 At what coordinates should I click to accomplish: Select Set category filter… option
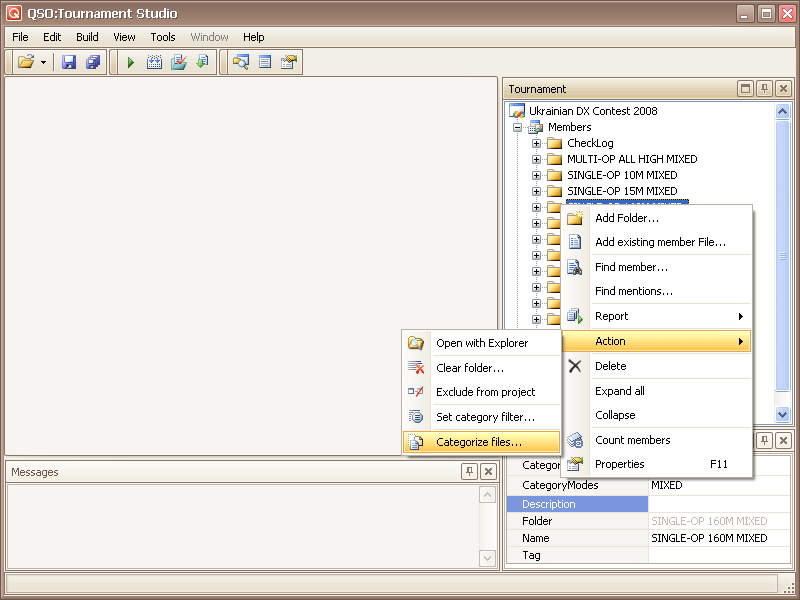point(485,417)
